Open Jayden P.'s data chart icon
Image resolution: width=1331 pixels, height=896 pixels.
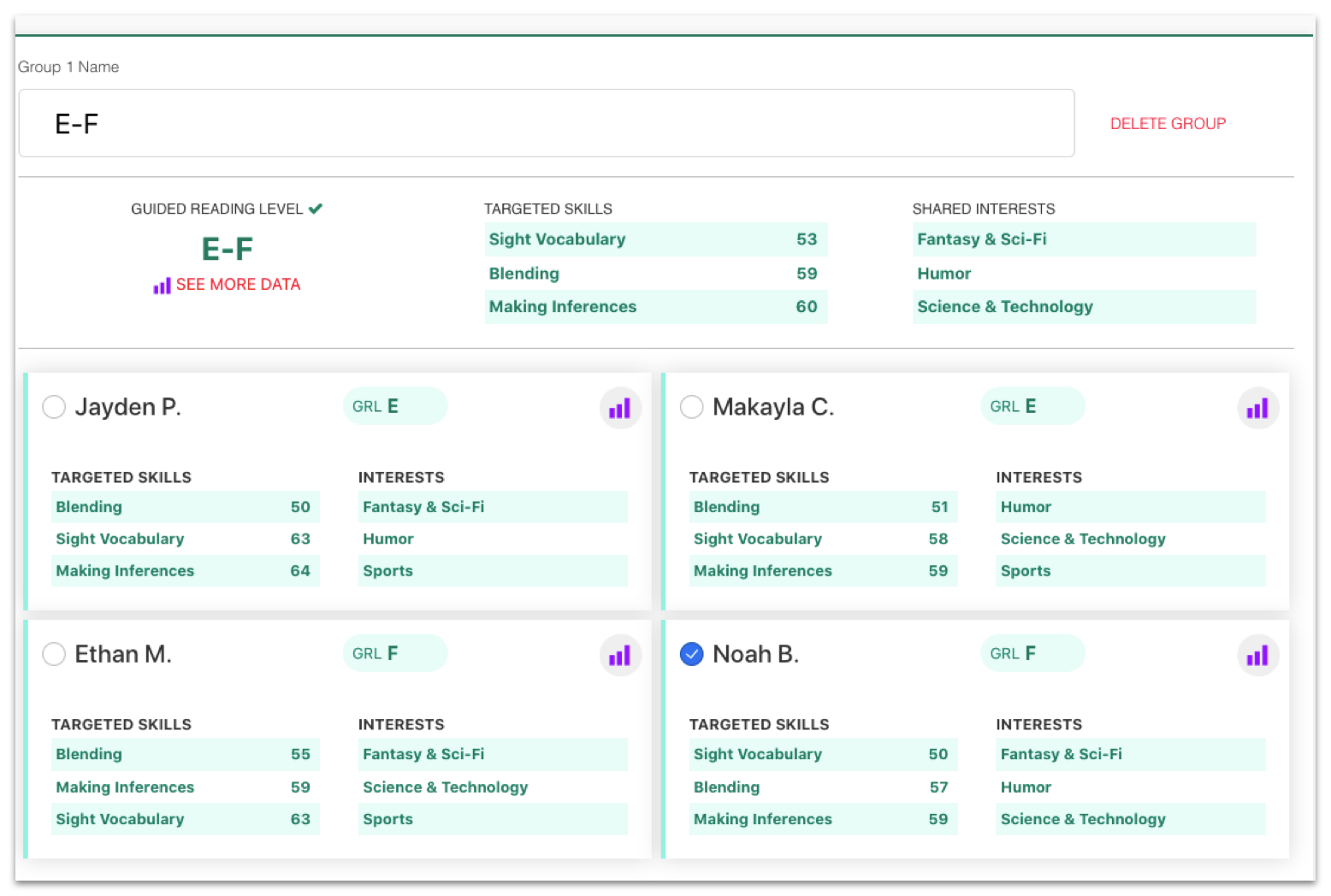[620, 409]
